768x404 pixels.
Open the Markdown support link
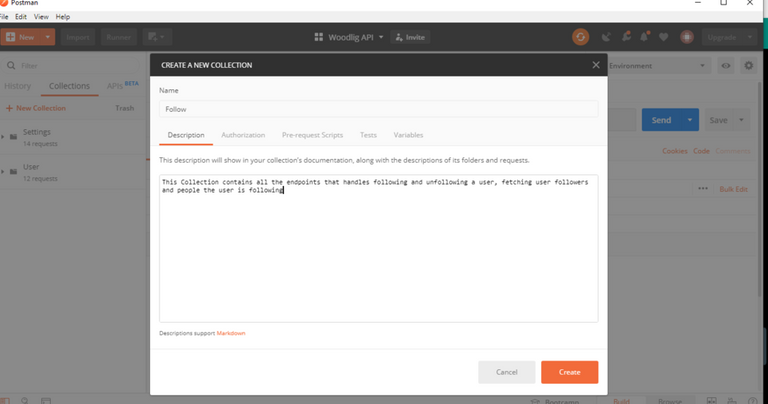(x=231, y=333)
